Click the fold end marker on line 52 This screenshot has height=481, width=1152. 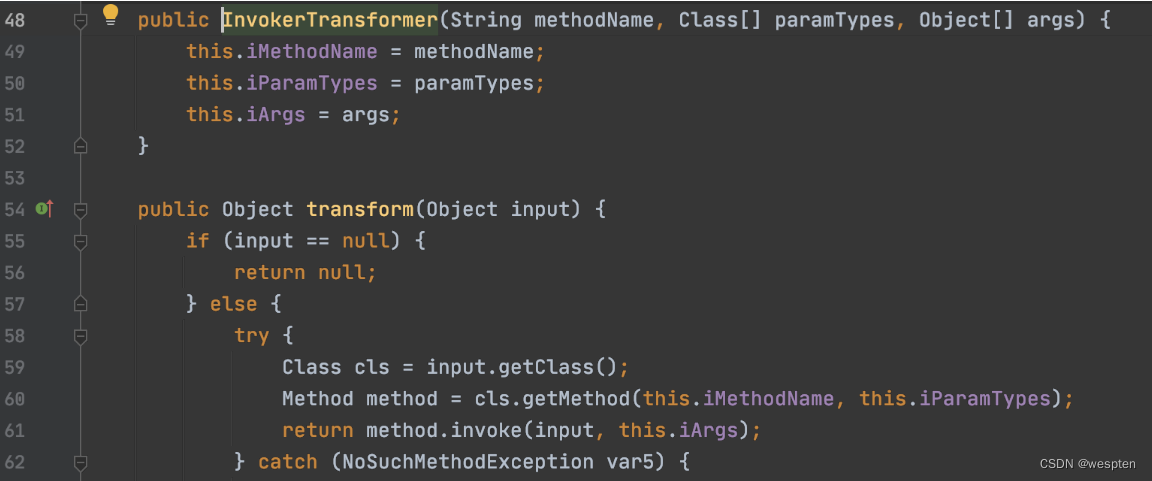click(x=81, y=146)
